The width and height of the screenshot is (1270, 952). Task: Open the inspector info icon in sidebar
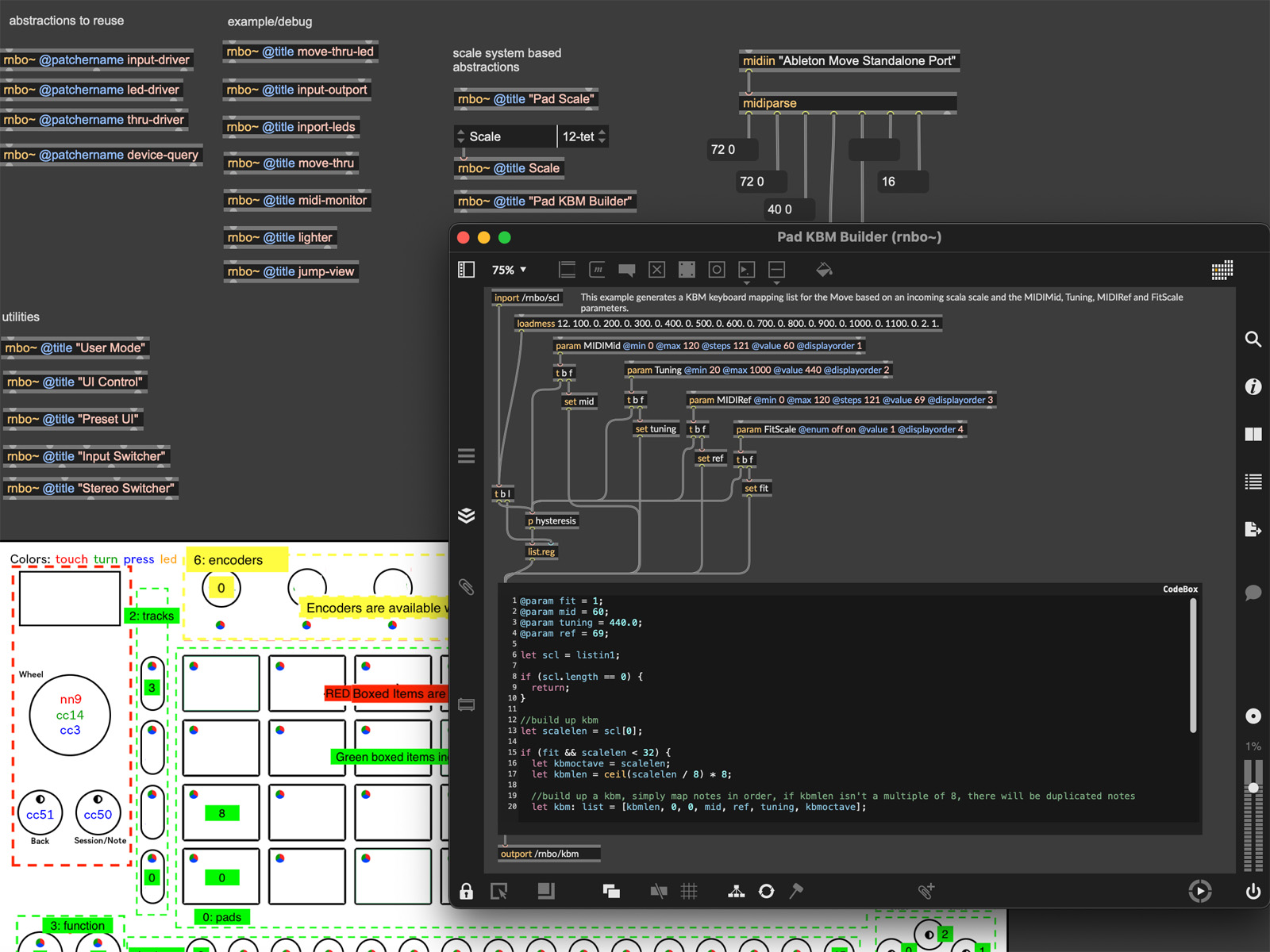1253,386
